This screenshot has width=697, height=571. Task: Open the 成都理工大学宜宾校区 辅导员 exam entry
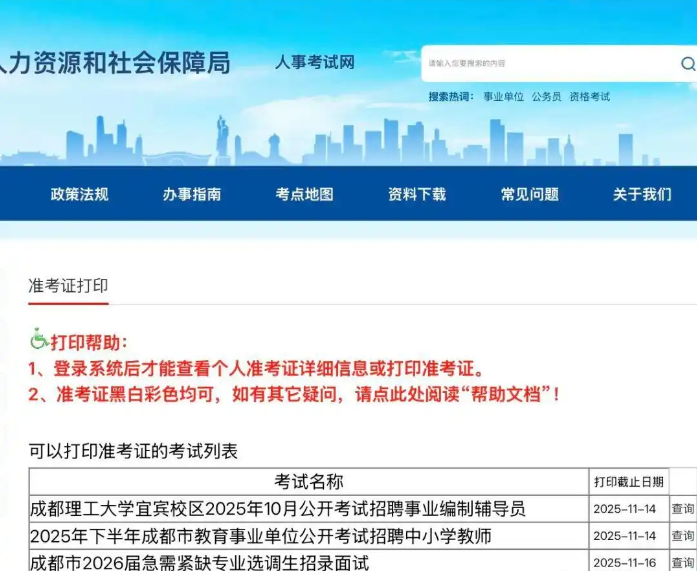click(x=278, y=509)
